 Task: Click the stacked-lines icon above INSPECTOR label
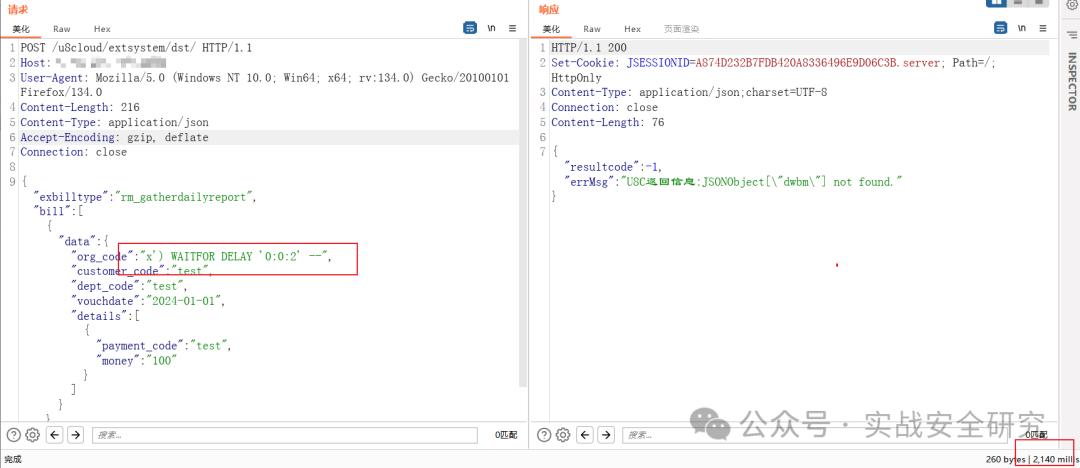pos(1072,34)
